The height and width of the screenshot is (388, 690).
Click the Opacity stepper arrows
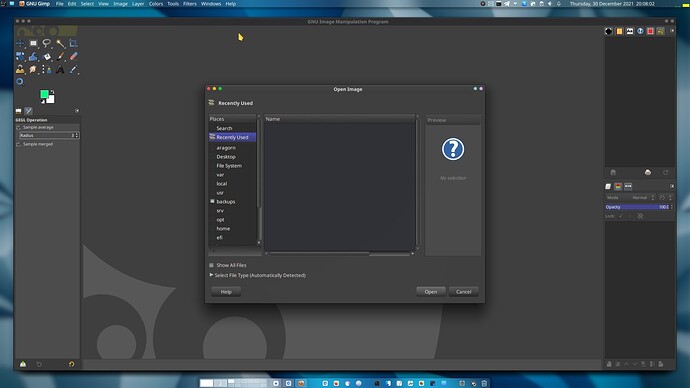pos(672,207)
